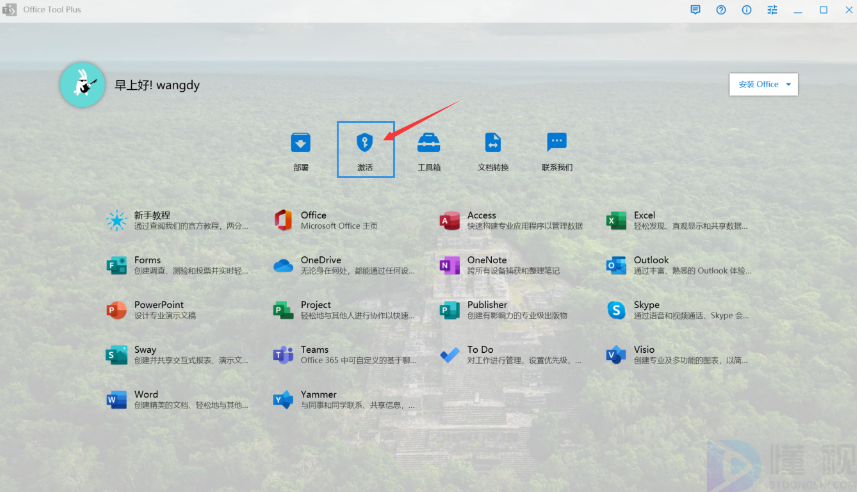Open the feedback message icon in title bar
This screenshot has height=492, width=857.
(x=695, y=10)
